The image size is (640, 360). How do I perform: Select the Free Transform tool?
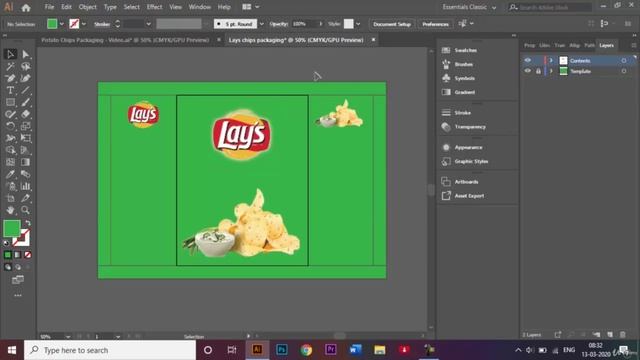[25, 138]
